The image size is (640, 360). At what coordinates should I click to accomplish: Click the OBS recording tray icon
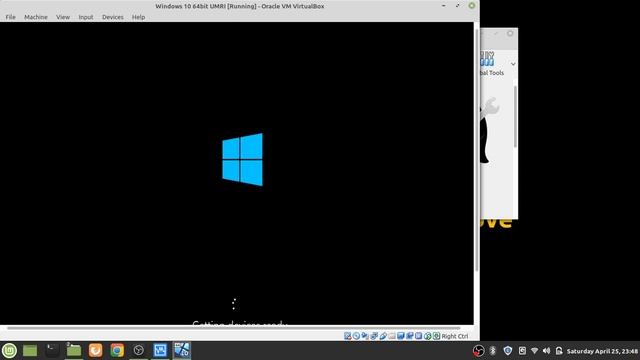[x=478, y=351]
